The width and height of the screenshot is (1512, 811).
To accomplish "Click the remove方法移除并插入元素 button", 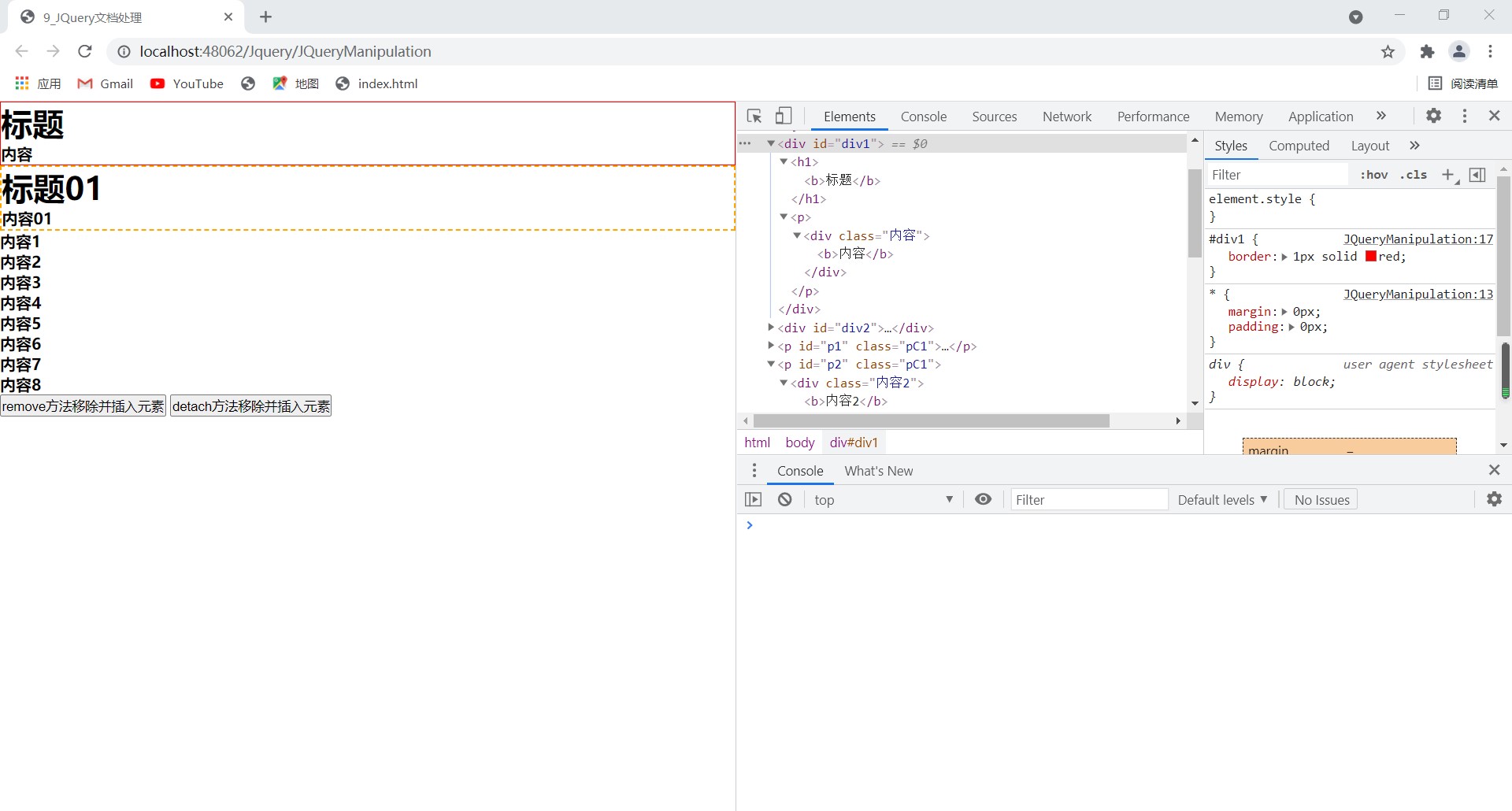I will (x=83, y=405).
